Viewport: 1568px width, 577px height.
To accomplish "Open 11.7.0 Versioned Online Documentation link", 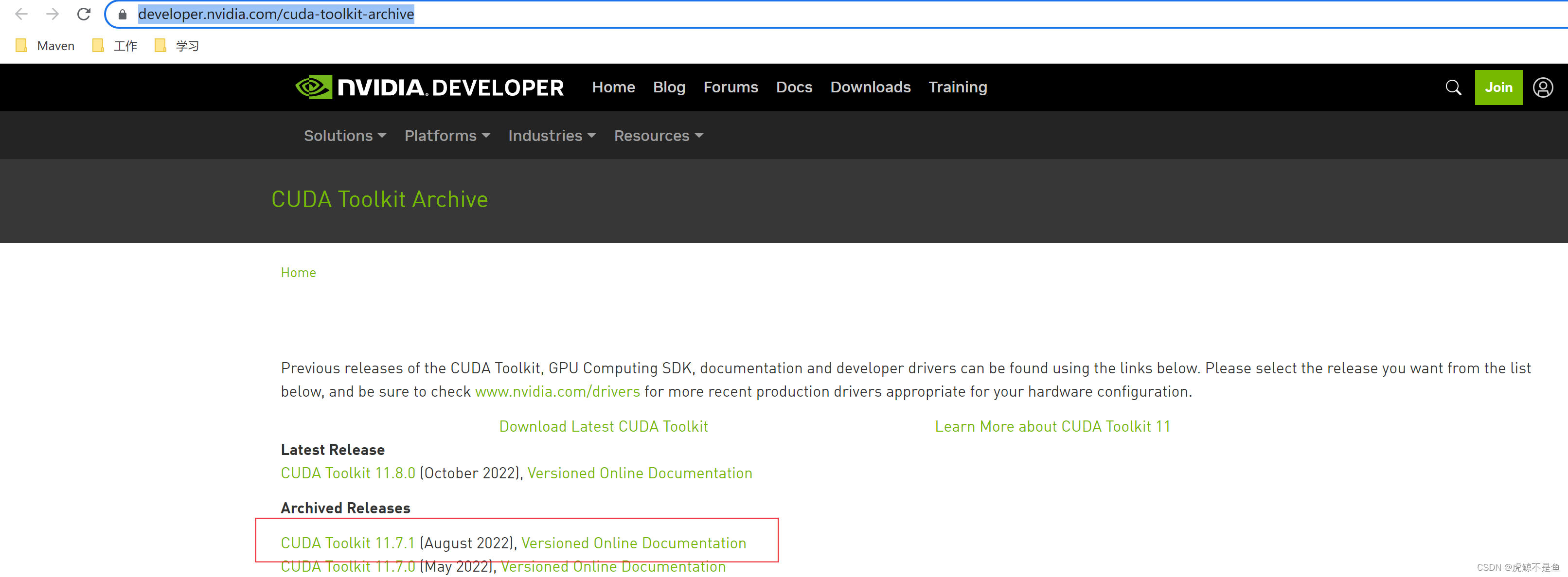I will (x=613, y=567).
